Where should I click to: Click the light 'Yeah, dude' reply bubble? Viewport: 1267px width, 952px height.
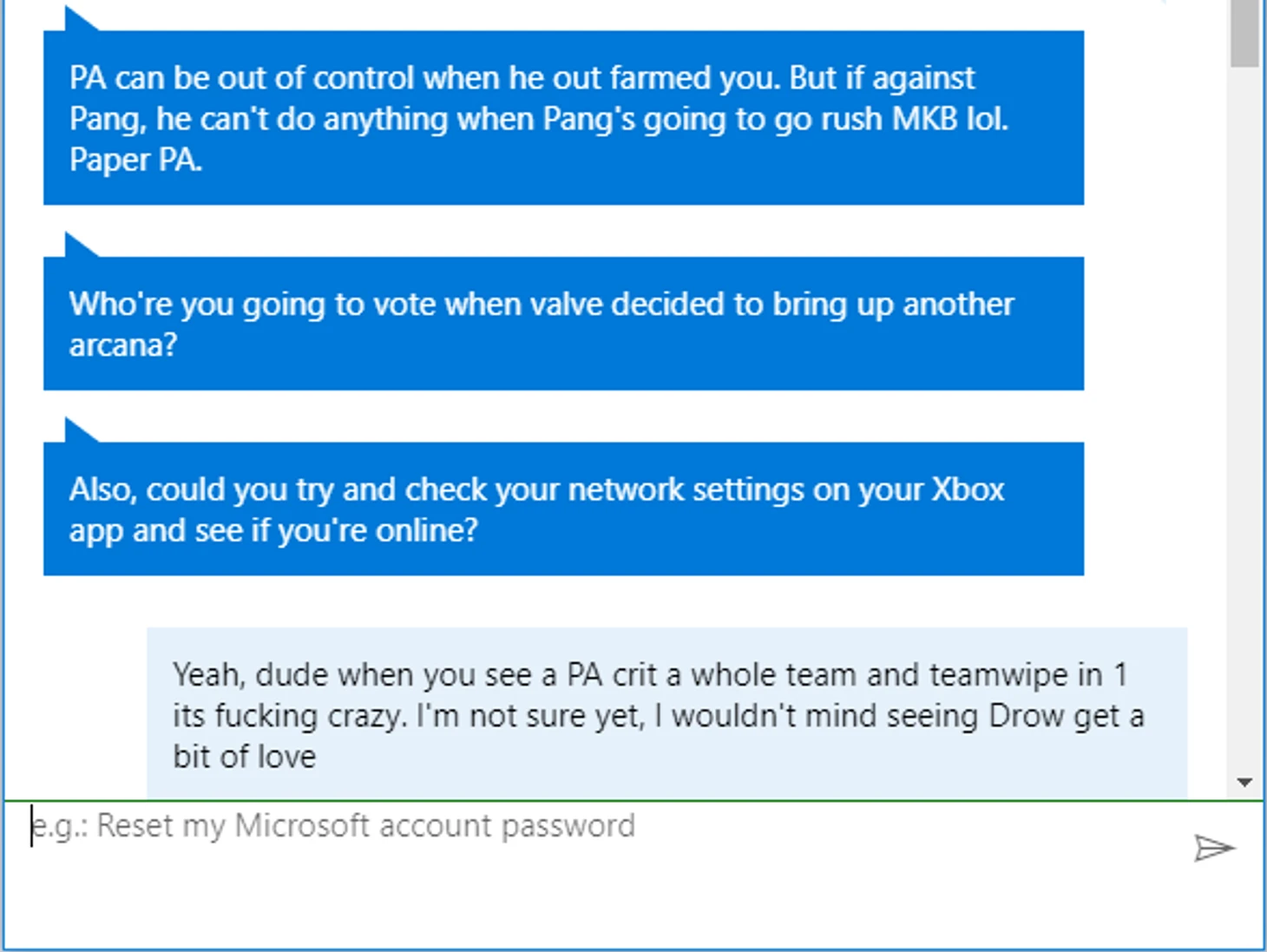pos(666,713)
